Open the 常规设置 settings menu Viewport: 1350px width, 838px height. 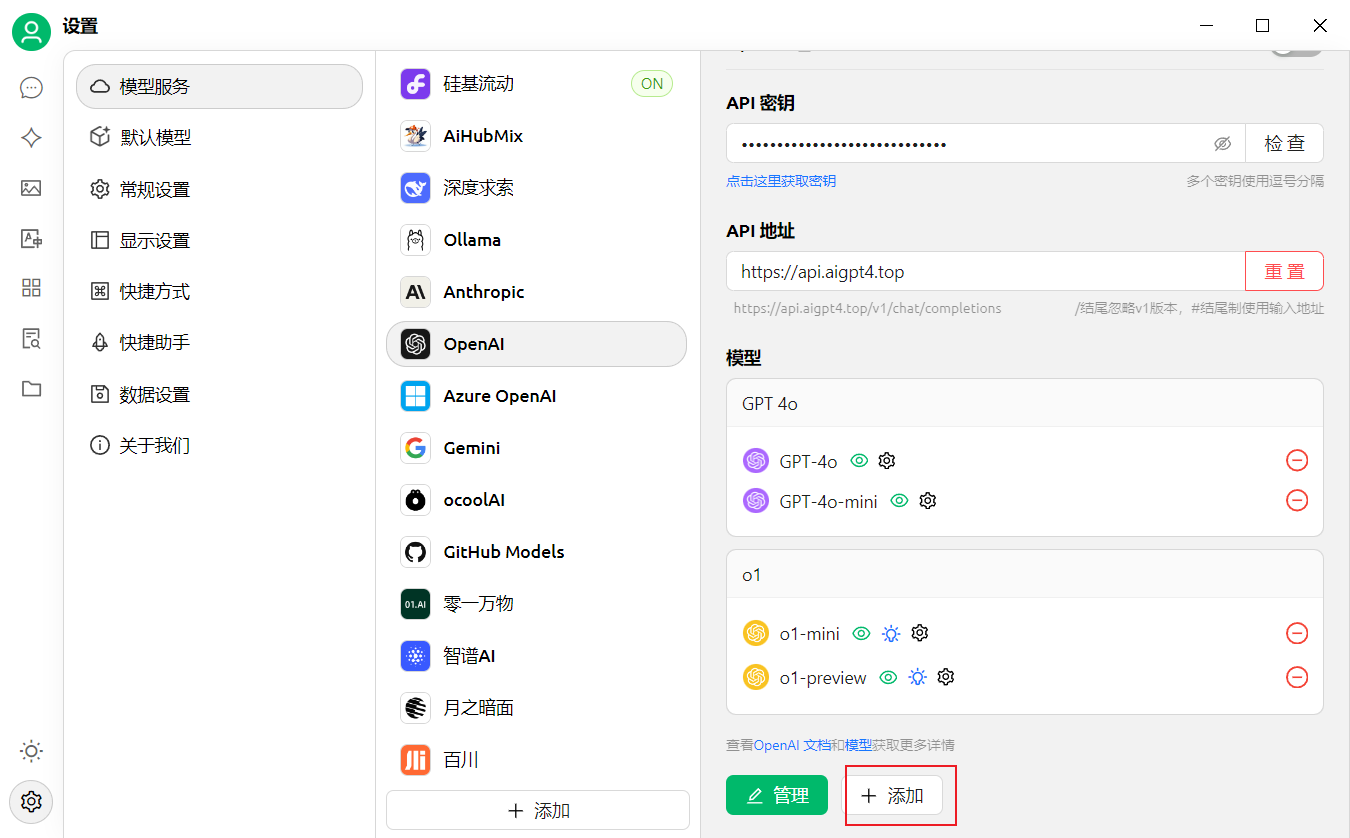(219, 189)
